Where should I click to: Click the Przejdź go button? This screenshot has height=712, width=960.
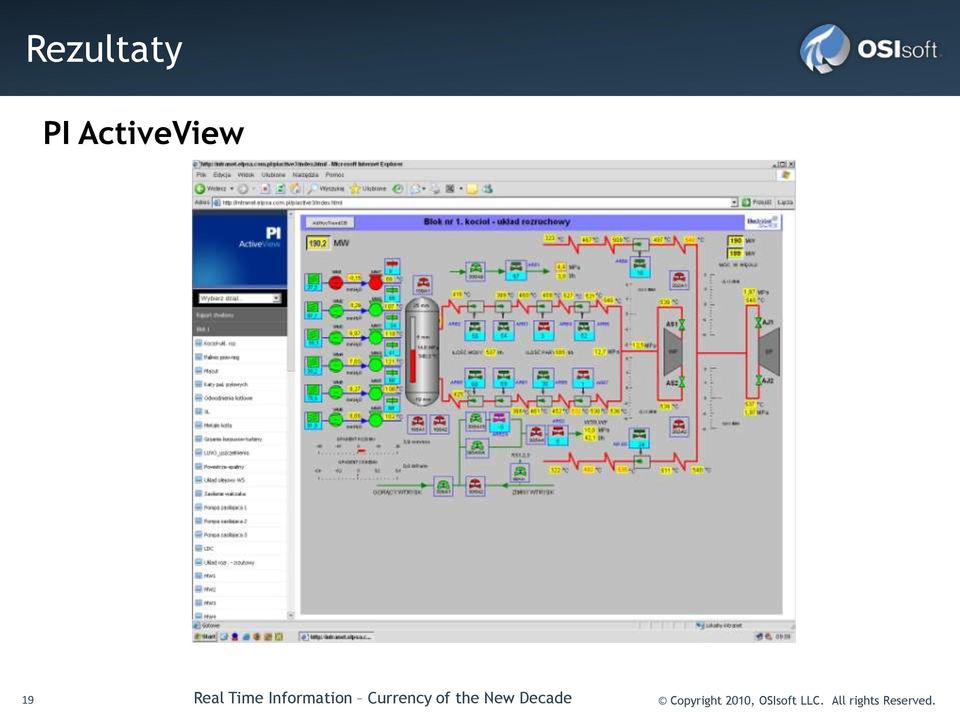tap(757, 202)
